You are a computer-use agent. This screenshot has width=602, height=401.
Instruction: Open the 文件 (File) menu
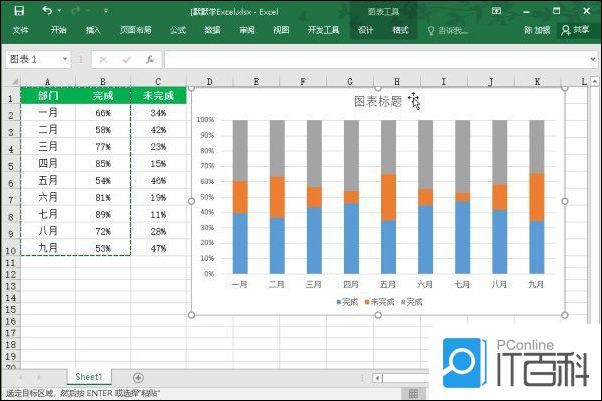click(20, 30)
